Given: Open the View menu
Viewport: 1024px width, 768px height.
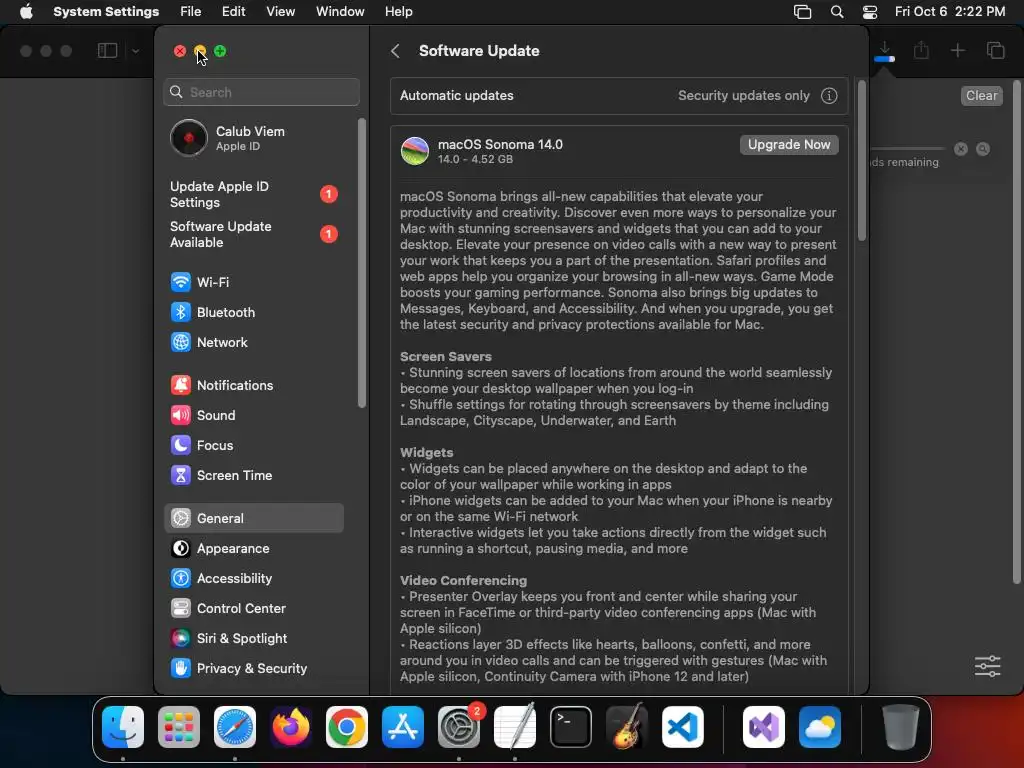Looking at the screenshot, I should [x=281, y=12].
